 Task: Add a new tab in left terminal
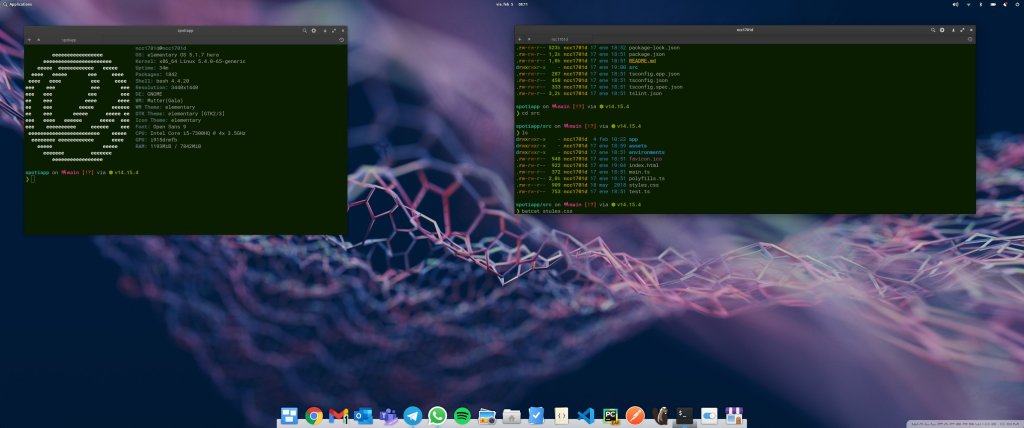(30, 41)
